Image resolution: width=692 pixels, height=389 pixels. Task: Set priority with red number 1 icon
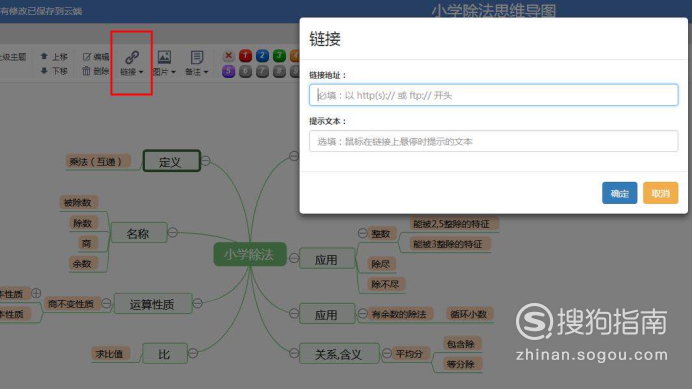pos(245,56)
